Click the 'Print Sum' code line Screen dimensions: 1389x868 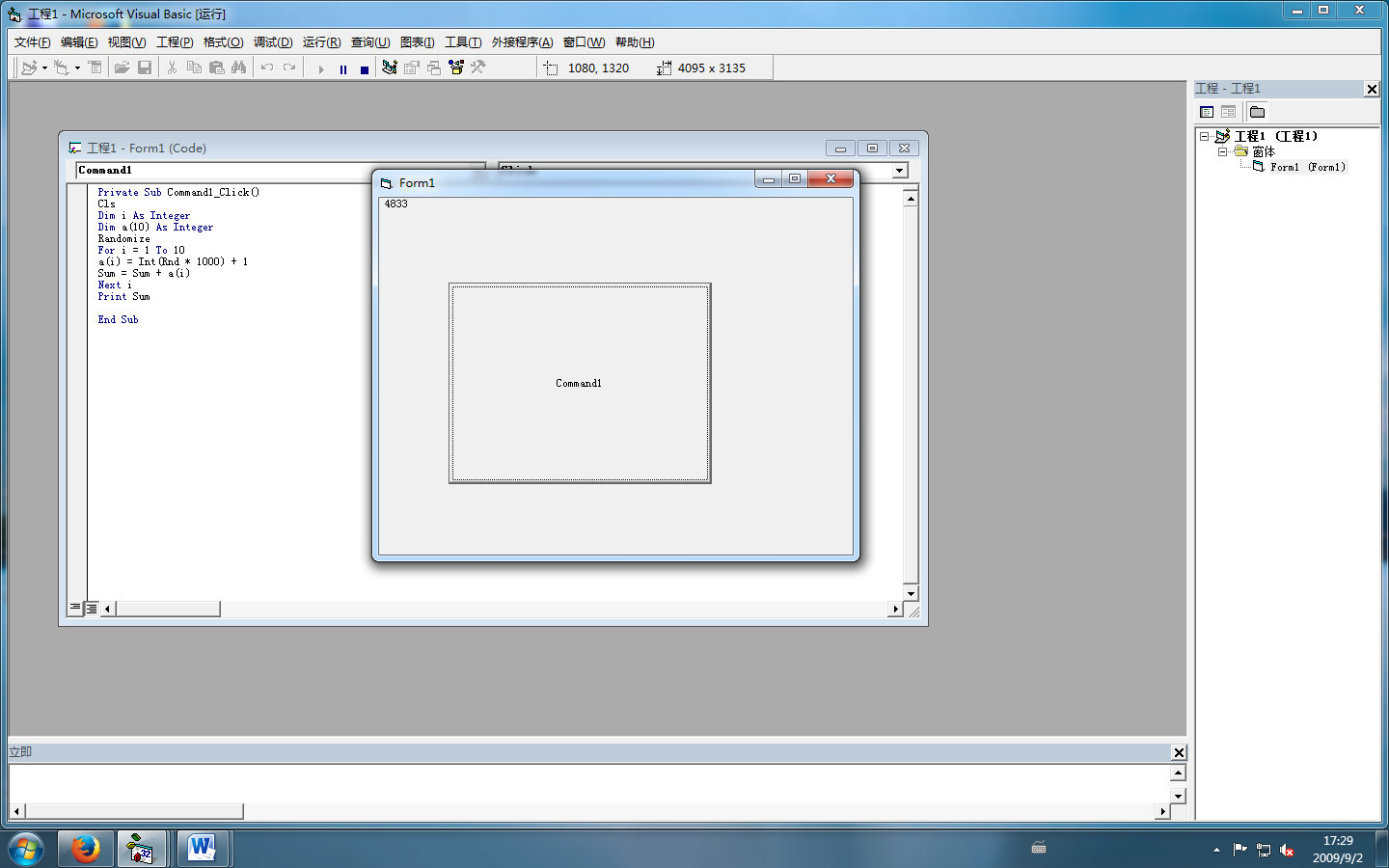point(123,296)
